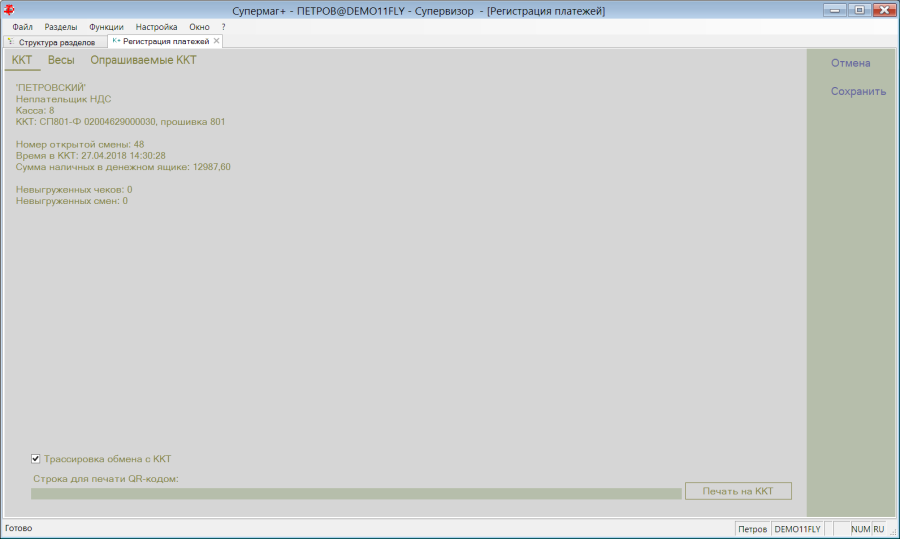Open the Настройка menu
The width and height of the screenshot is (900, 539).
[156, 27]
